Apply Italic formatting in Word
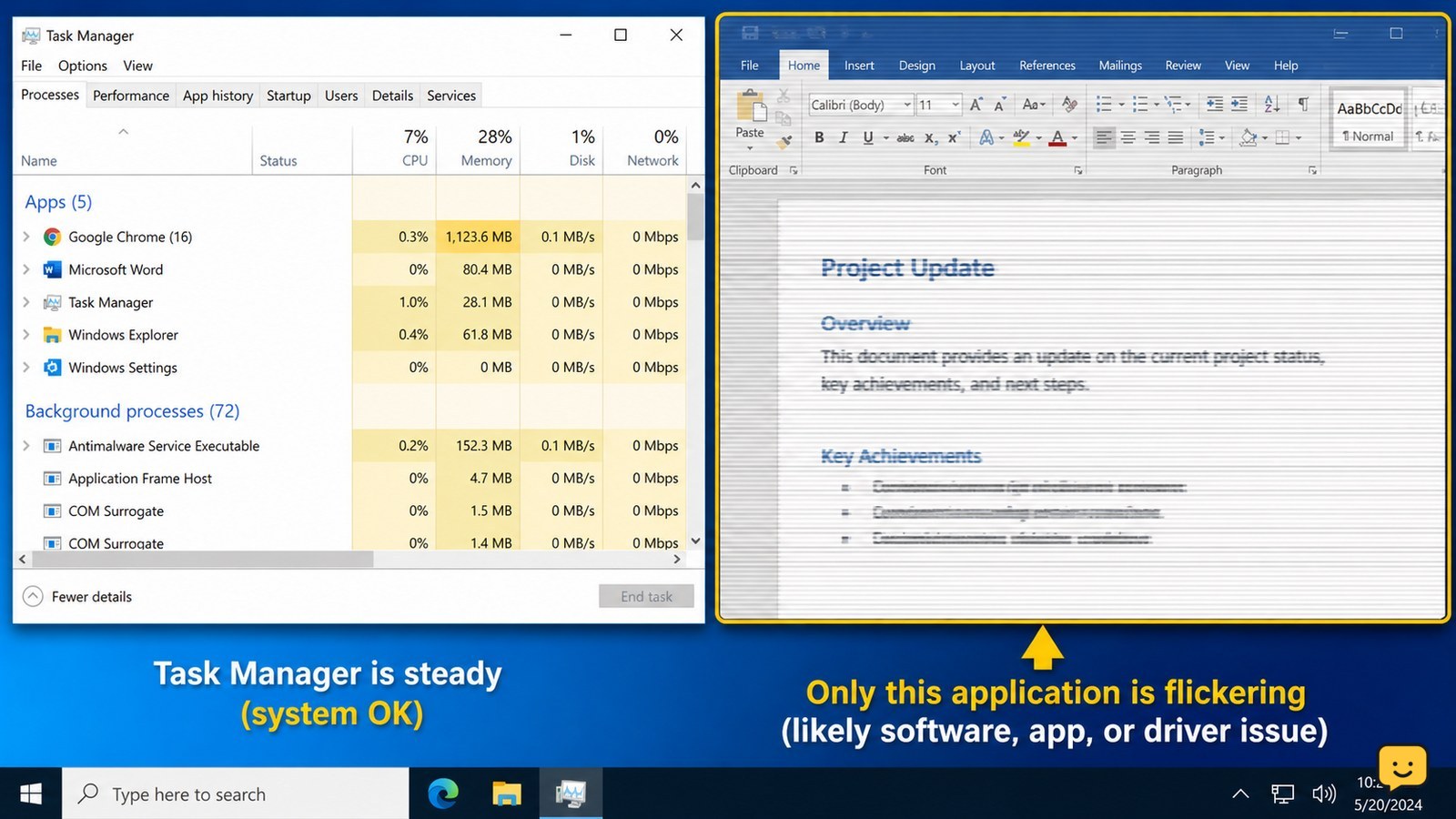Image resolution: width=1456 pixels, height=819 pixels. pyautogui.click(x=843, y=137)
